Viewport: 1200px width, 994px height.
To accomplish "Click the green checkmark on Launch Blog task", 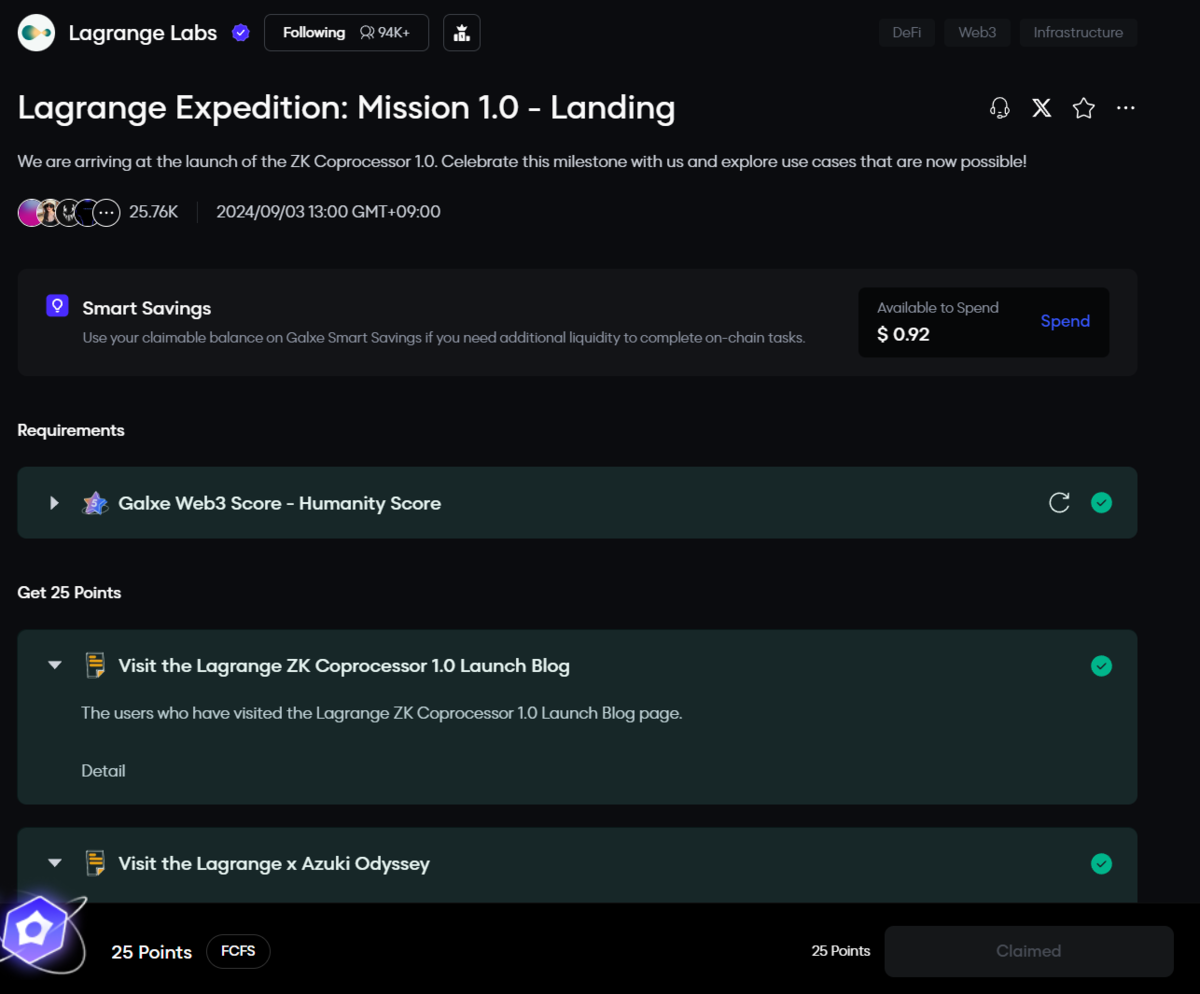I will pos(1101,666).
